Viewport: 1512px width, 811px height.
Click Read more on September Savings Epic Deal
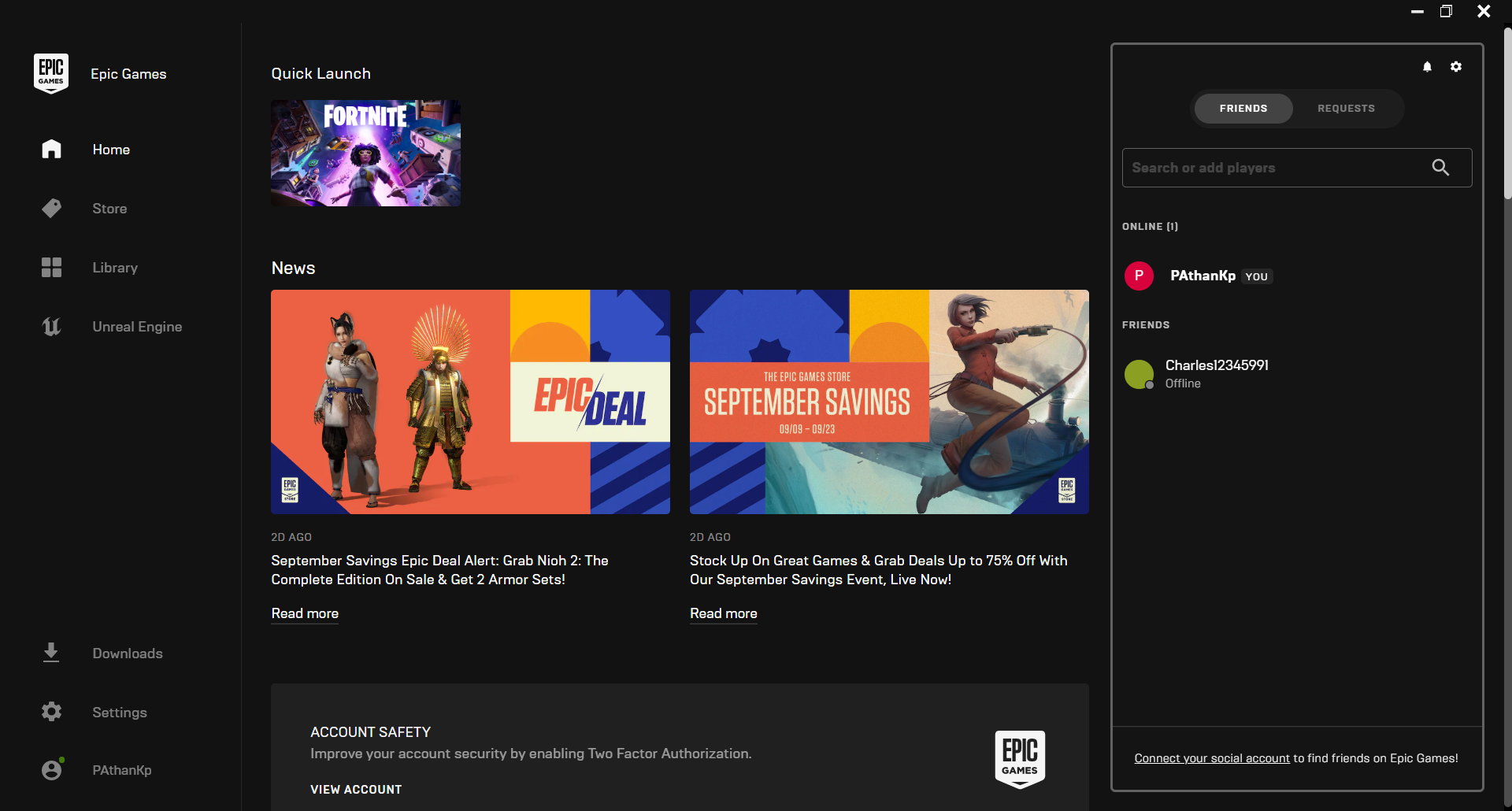click(x=304, y=613)
